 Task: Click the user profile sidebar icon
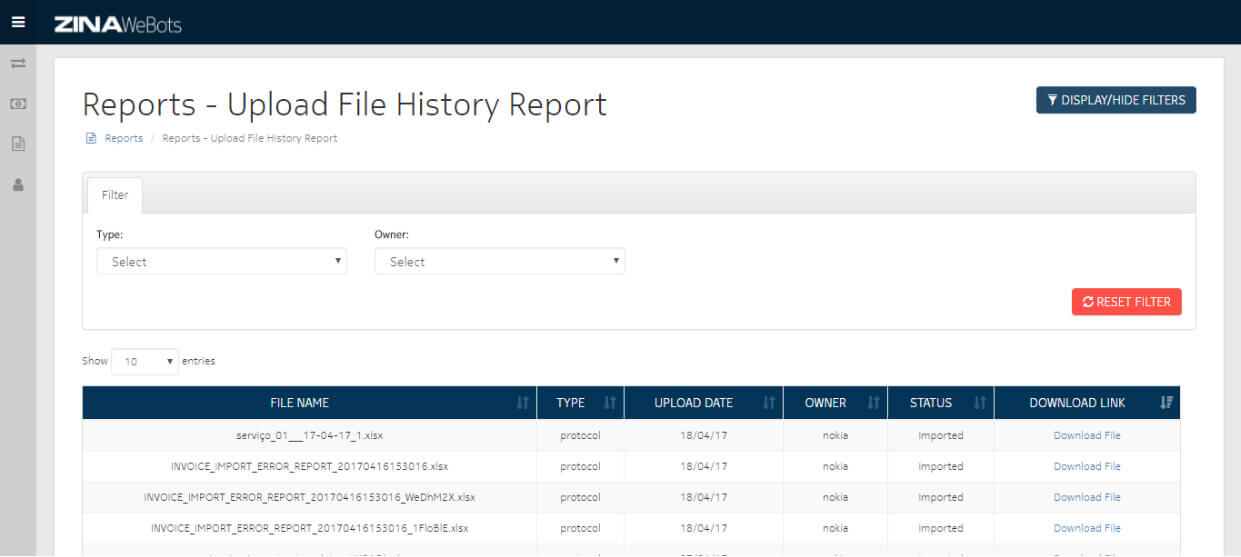pyautogui.click(x=18, y=185)
